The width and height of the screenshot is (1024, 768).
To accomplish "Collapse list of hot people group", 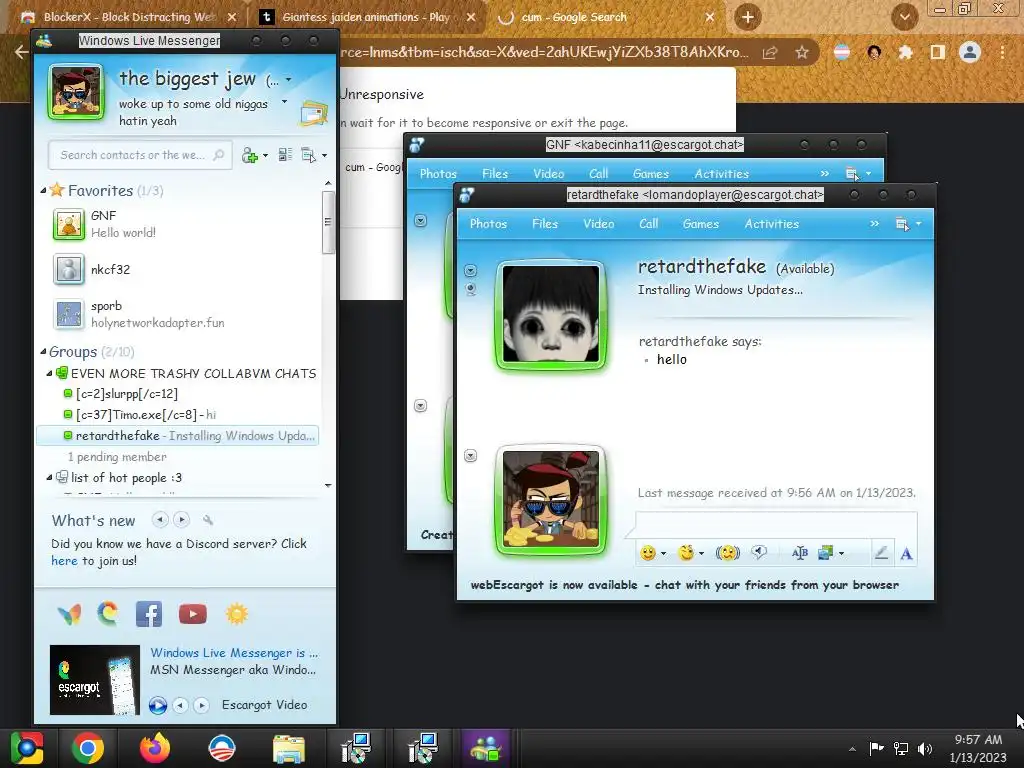I will coord(50,477).
